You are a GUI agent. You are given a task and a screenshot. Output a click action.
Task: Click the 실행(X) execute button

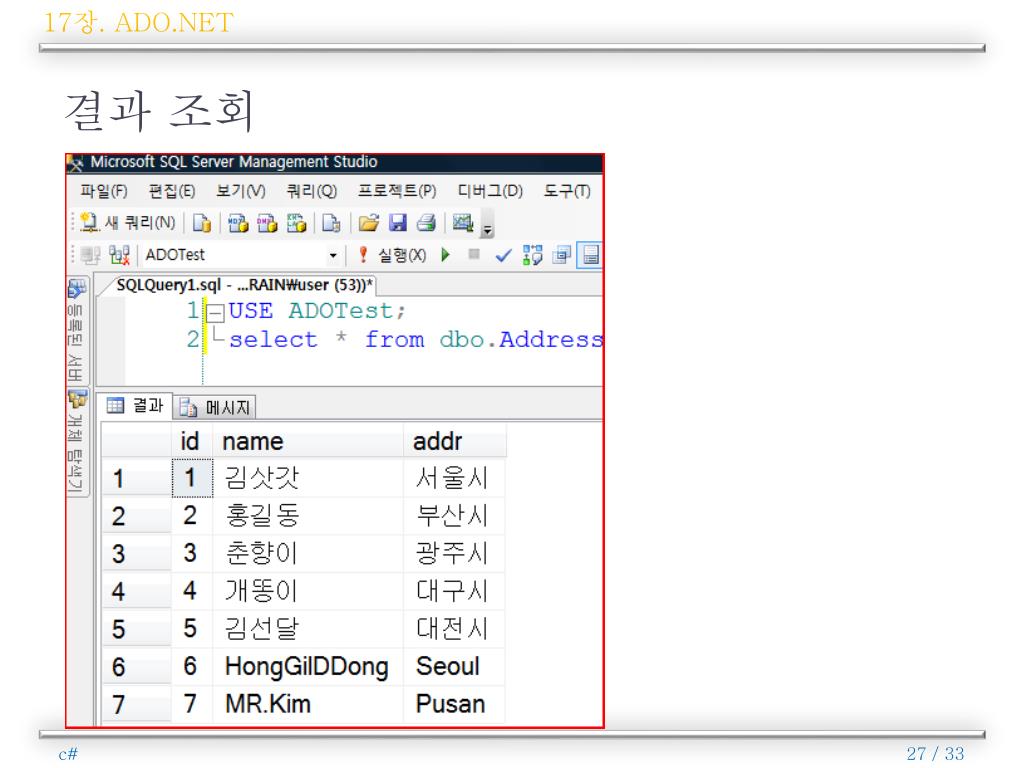pyautogui.click(x=393, y=255)
